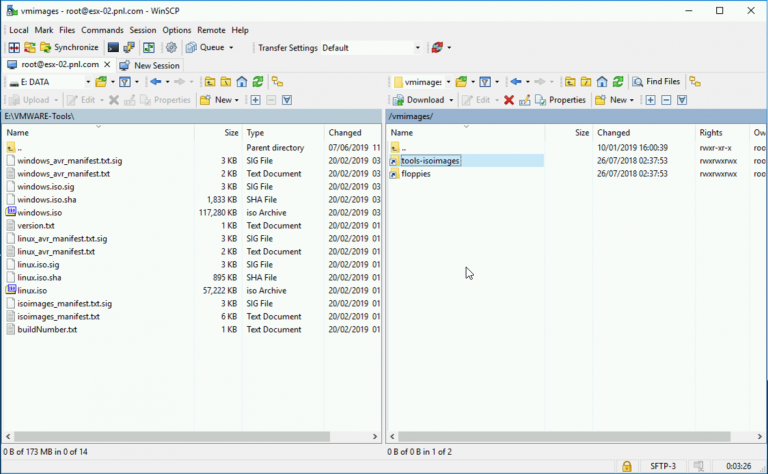This screenshot has height=474, width=768.
Task: Open Preferences via the gear icon
Action: (x=171, y=47)
